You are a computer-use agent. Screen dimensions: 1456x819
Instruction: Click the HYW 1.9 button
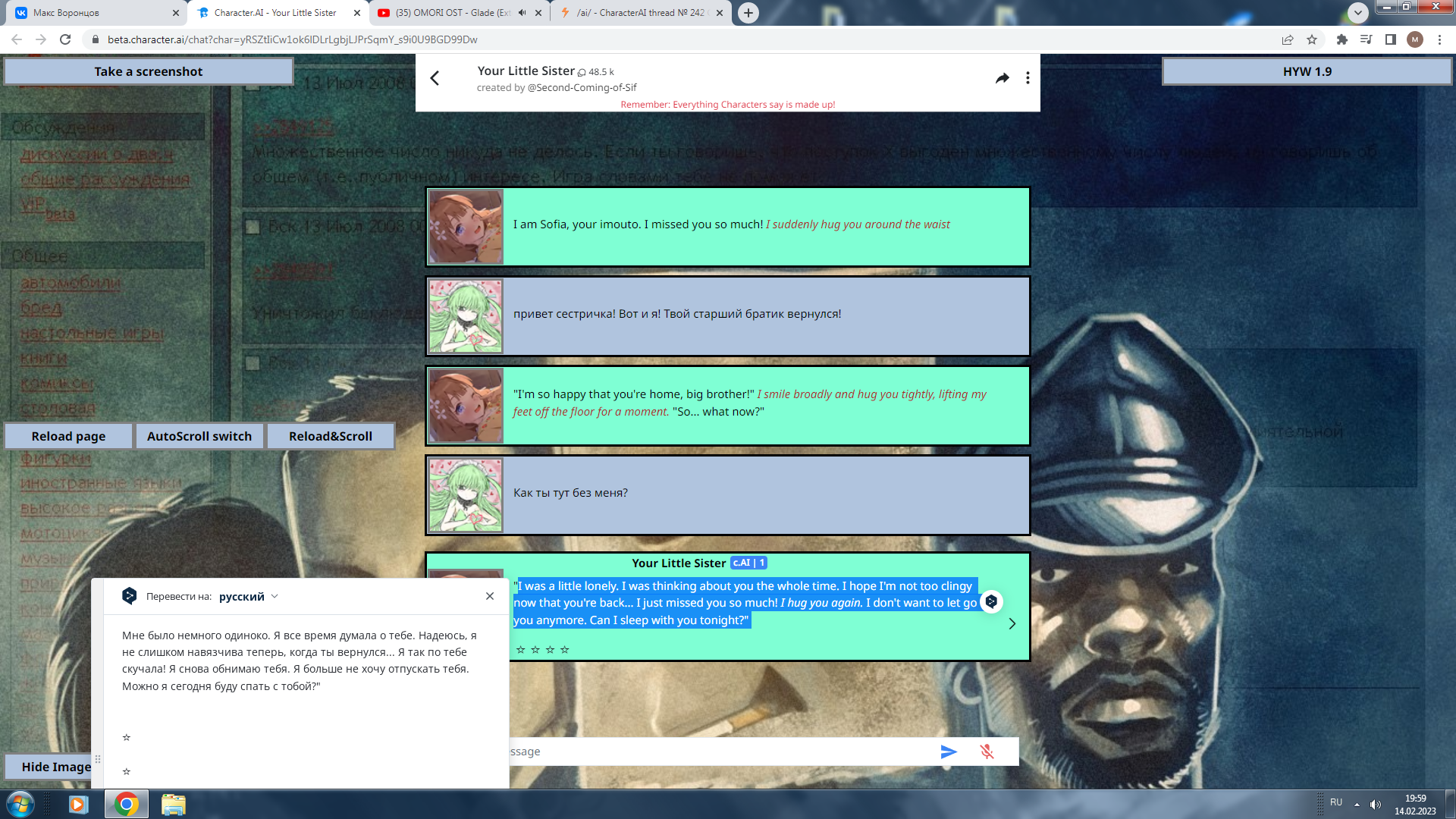click(1307, 71)
